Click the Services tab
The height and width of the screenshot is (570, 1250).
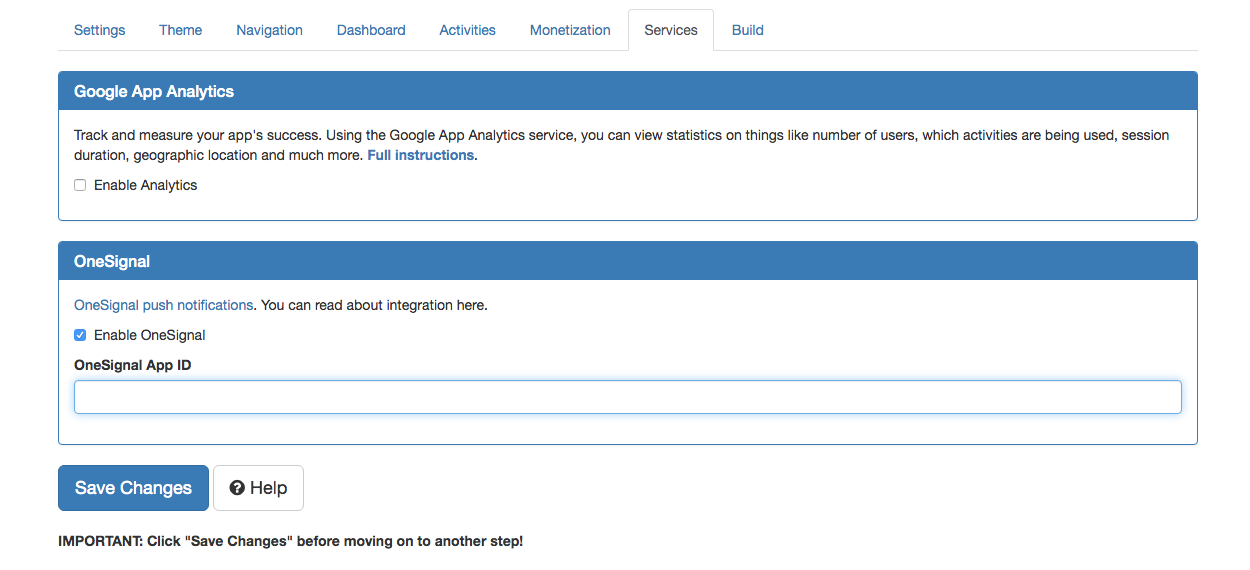point(671,30)
